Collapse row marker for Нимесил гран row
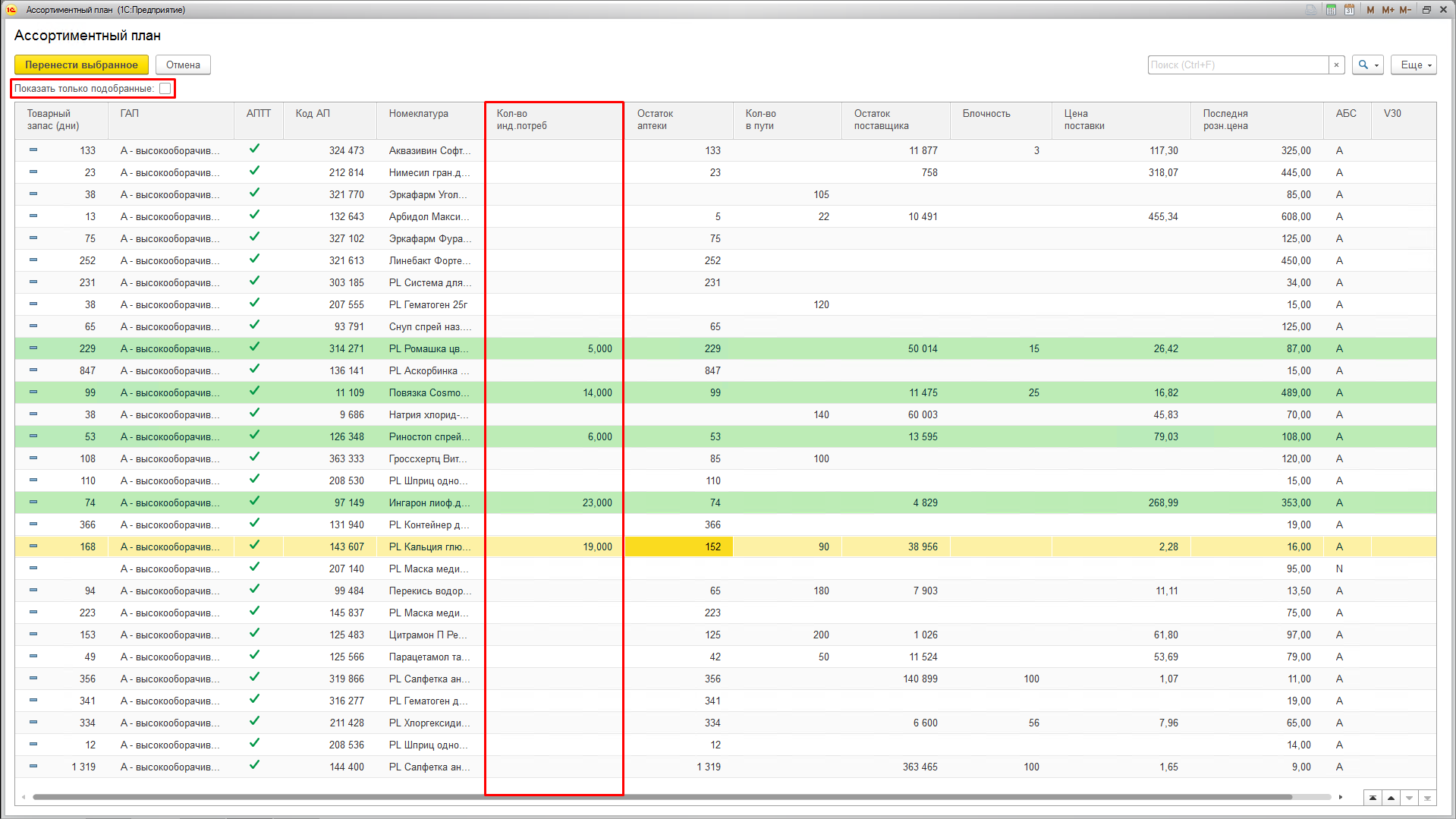Screen dimensions: 1456x819 33,172
